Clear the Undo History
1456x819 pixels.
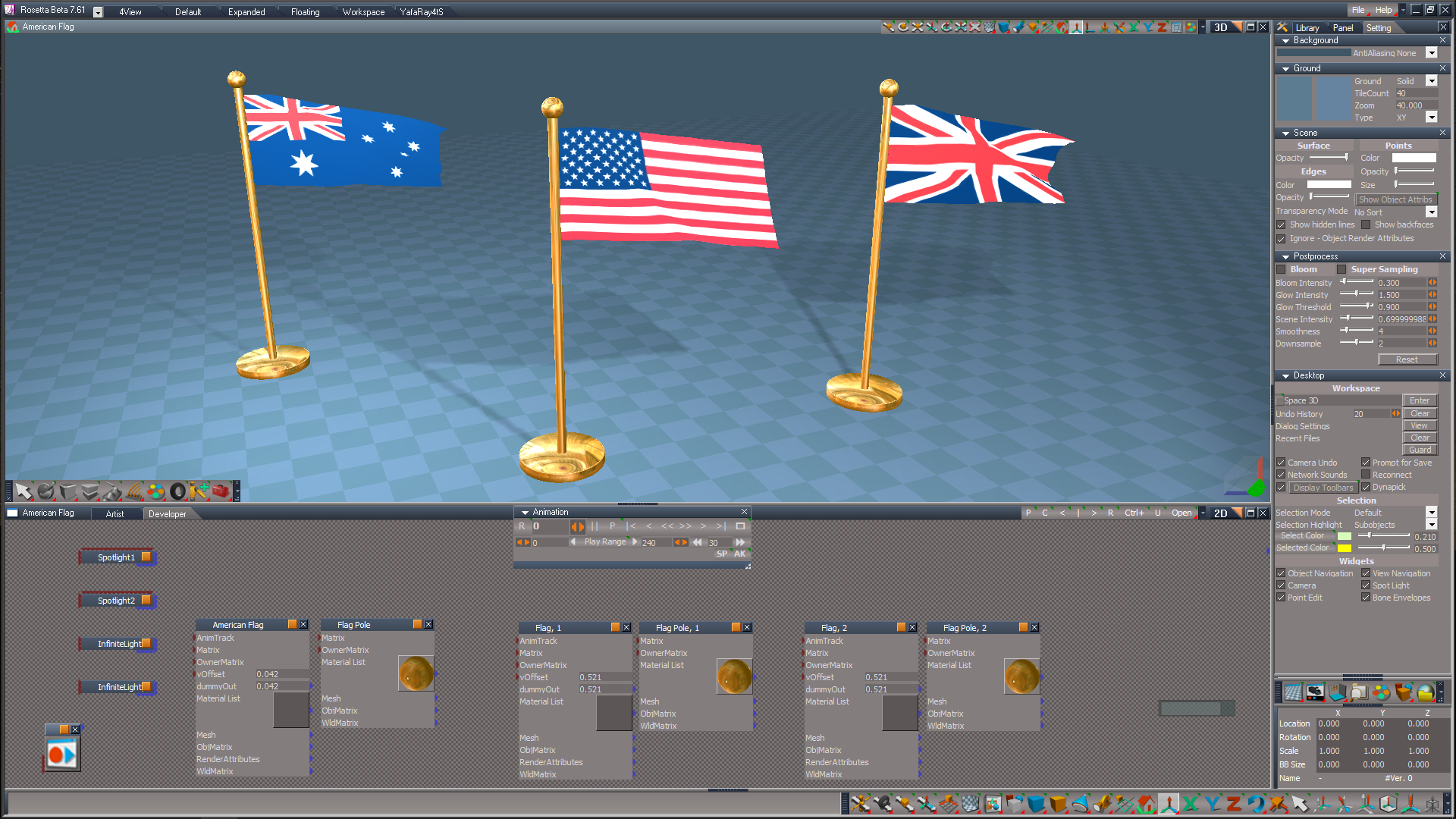pos(1420,413)
